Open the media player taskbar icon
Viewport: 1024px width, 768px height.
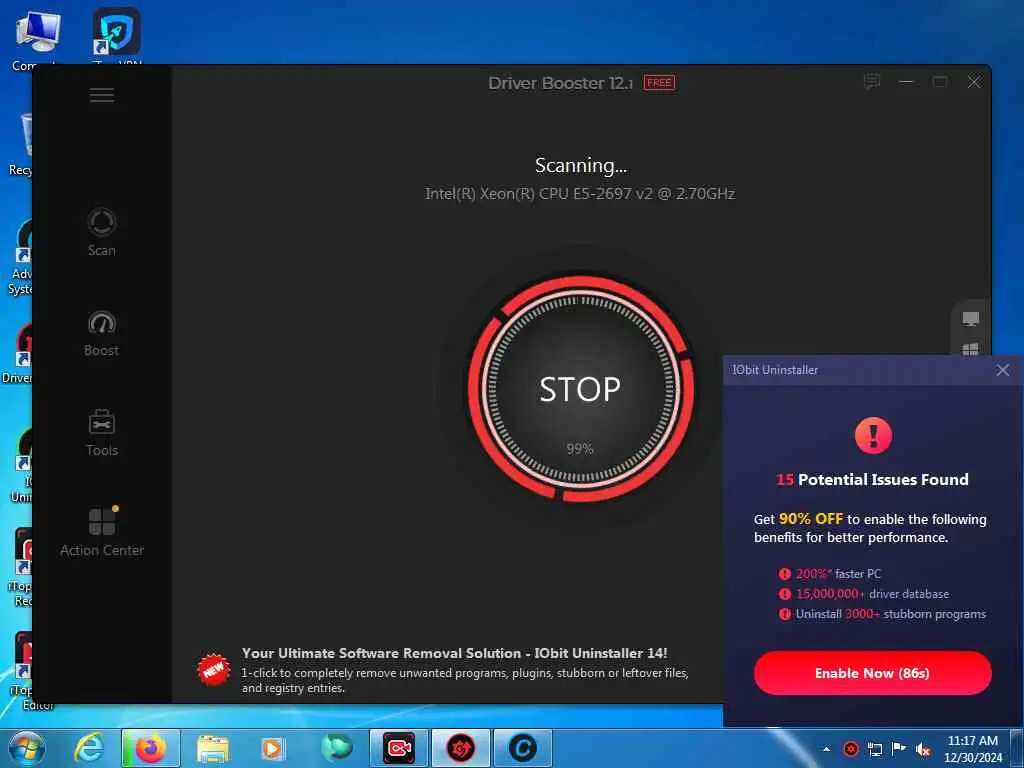(x=273, y=748)
